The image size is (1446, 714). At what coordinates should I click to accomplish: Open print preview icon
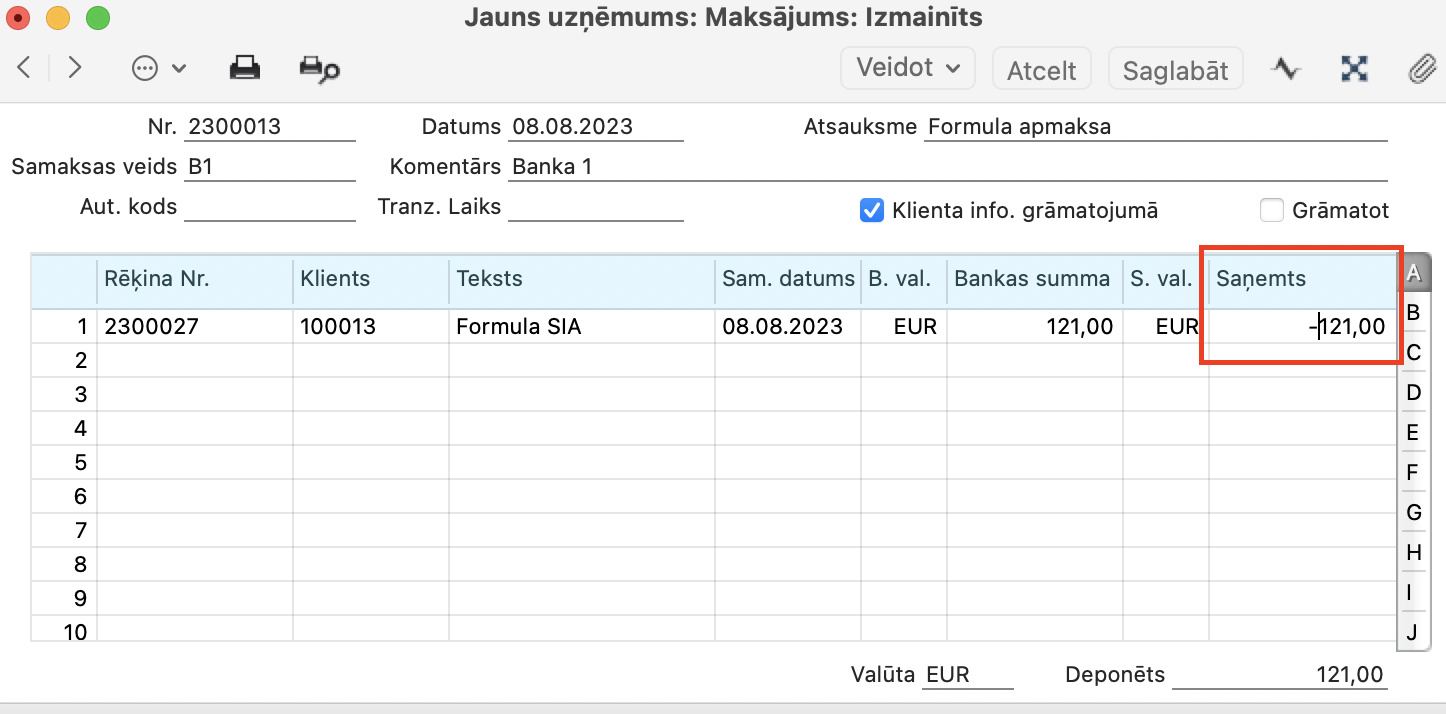coord(319,68)
